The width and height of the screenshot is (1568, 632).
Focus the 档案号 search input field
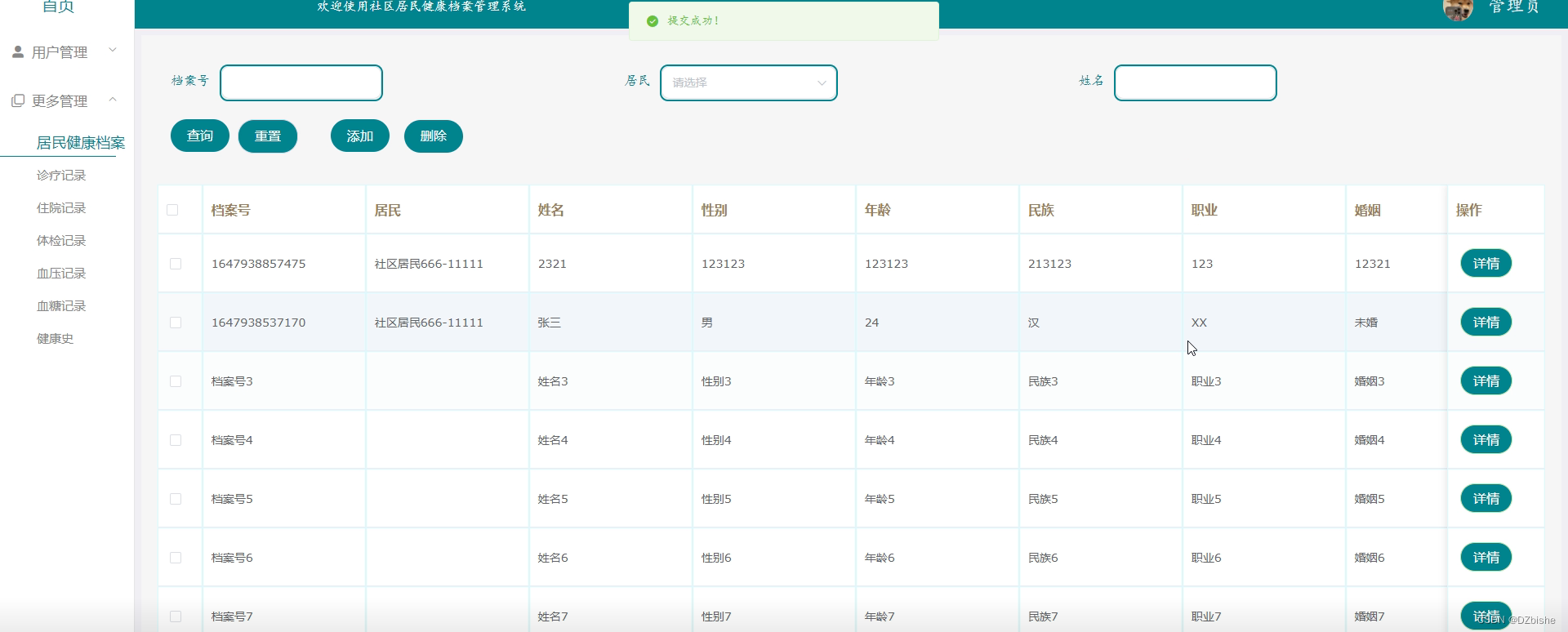pos(301,82)
